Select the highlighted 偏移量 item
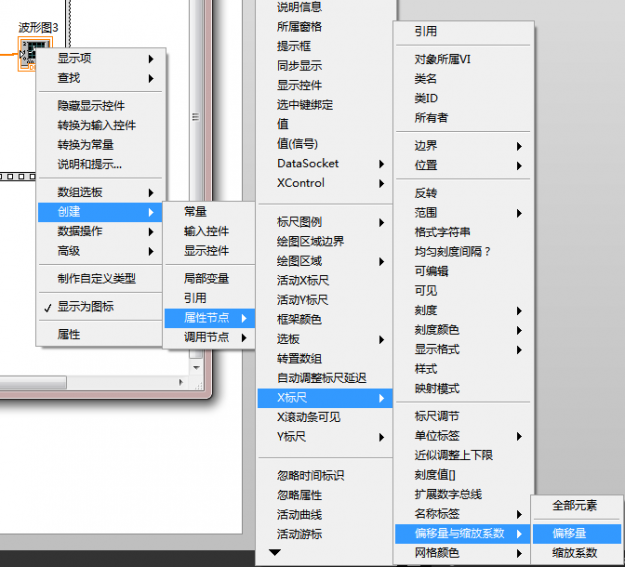This screenshot has width=625, height=567. [577, 534]
